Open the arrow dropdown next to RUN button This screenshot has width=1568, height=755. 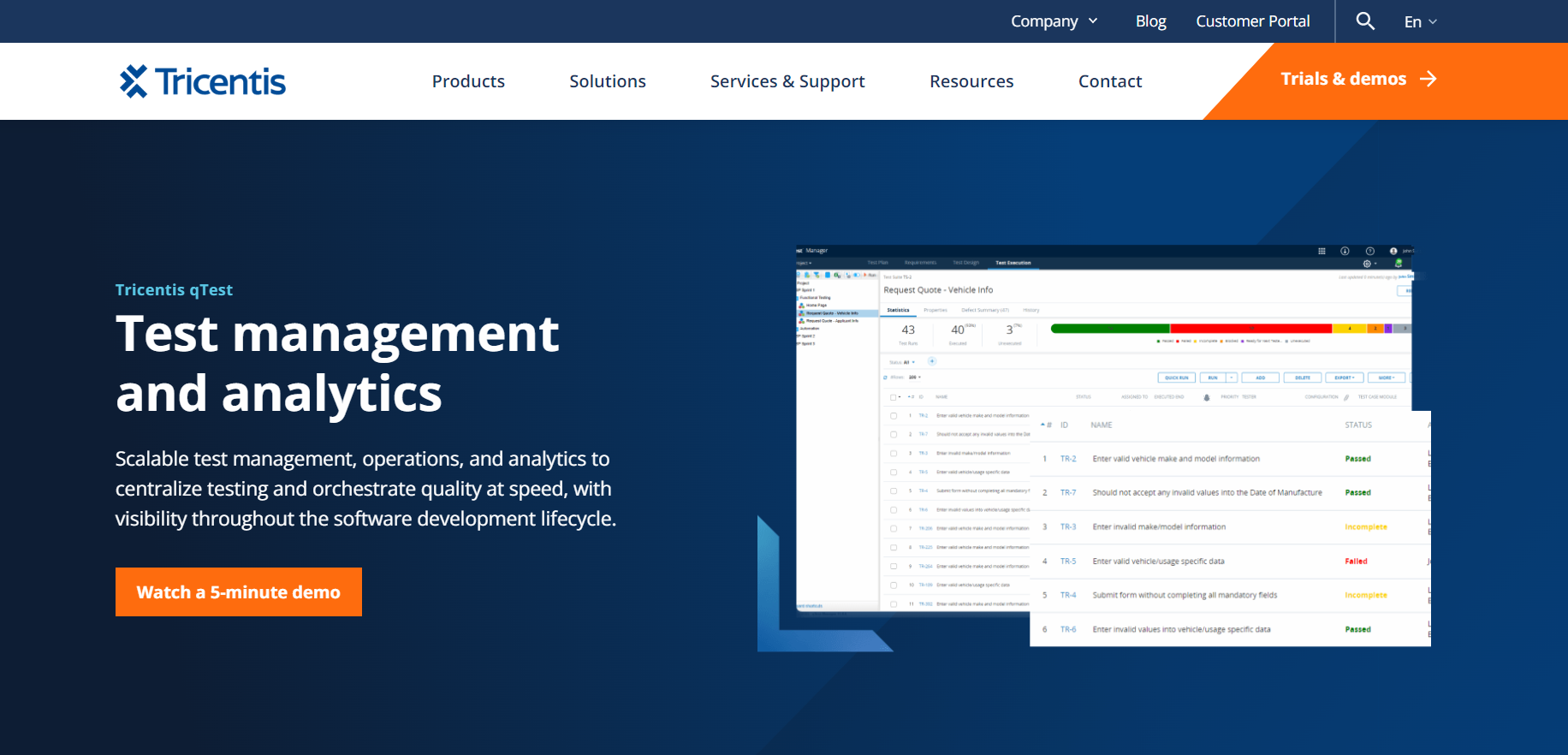tap(1232, 377)
